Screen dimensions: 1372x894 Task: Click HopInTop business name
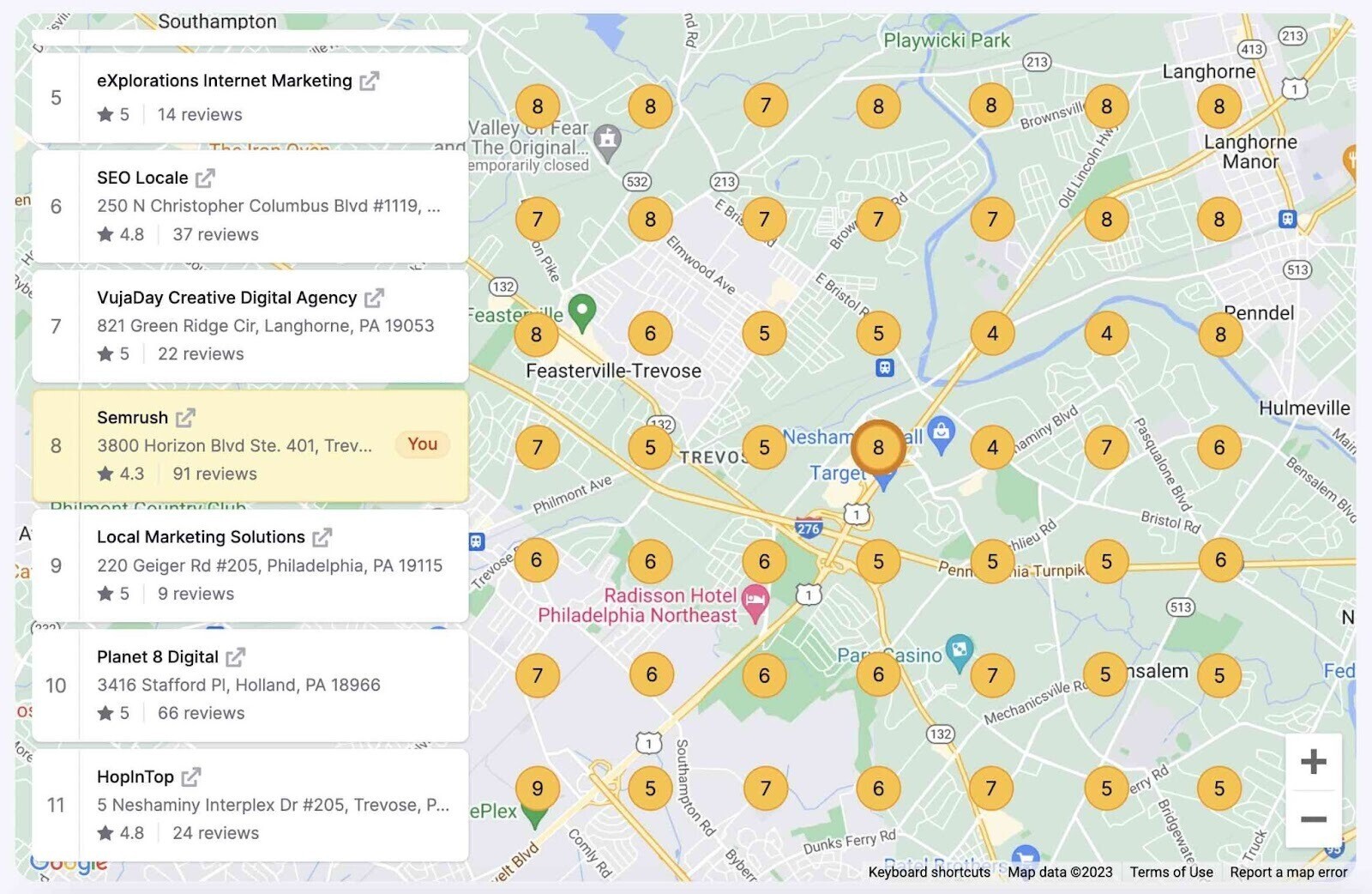[x=135, y=776]
